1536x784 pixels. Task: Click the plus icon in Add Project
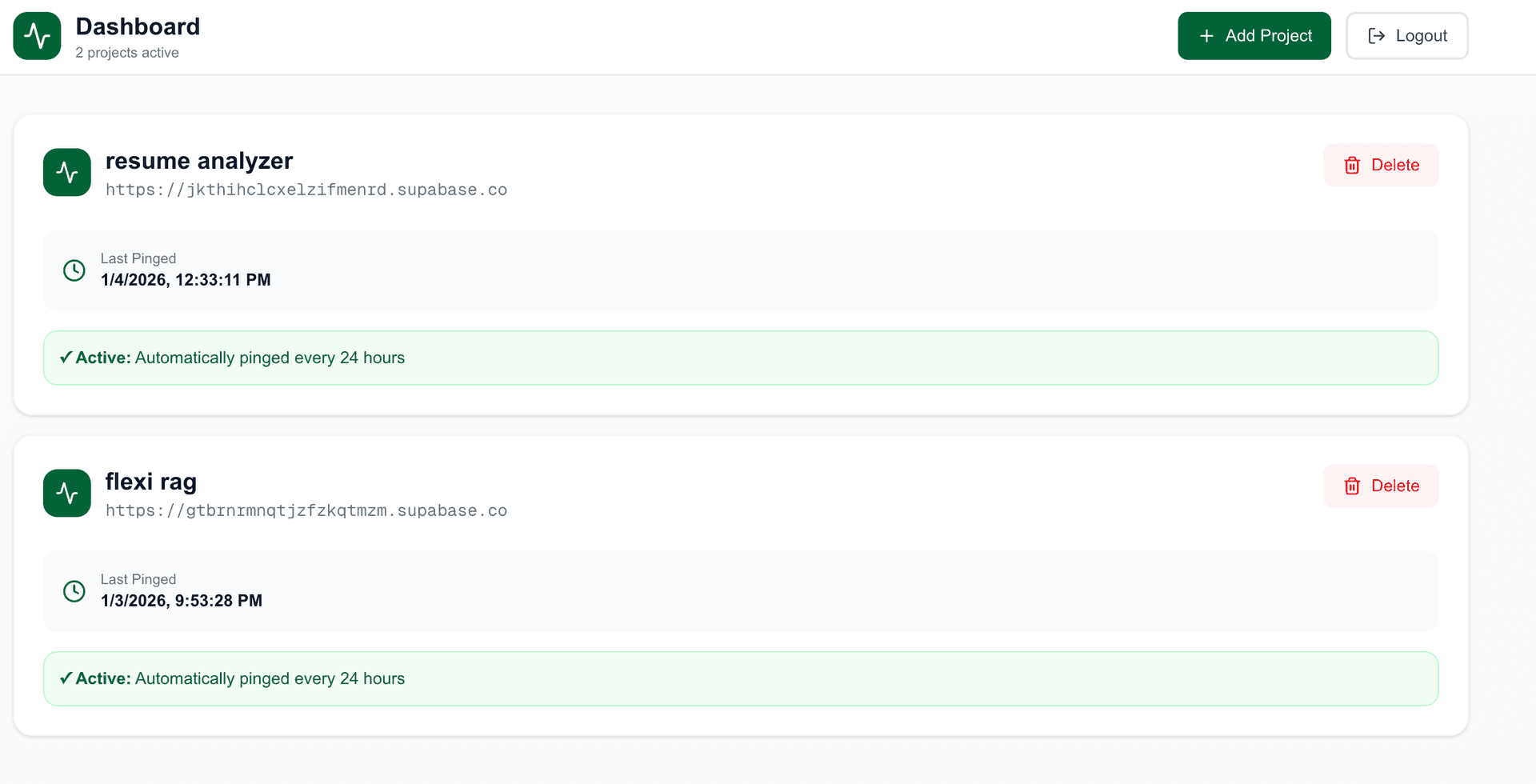tap(1206, 36)
